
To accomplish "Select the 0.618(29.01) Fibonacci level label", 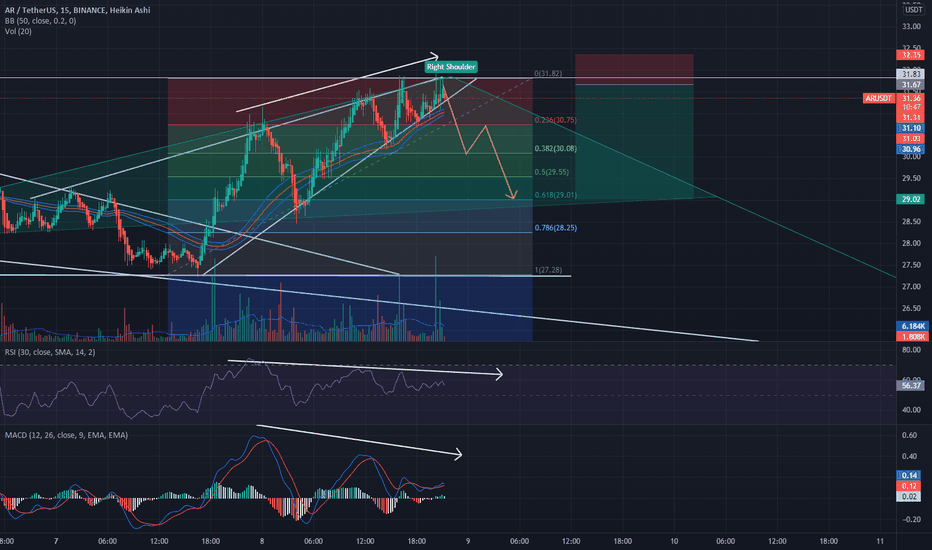I will [x=556, y=195].
